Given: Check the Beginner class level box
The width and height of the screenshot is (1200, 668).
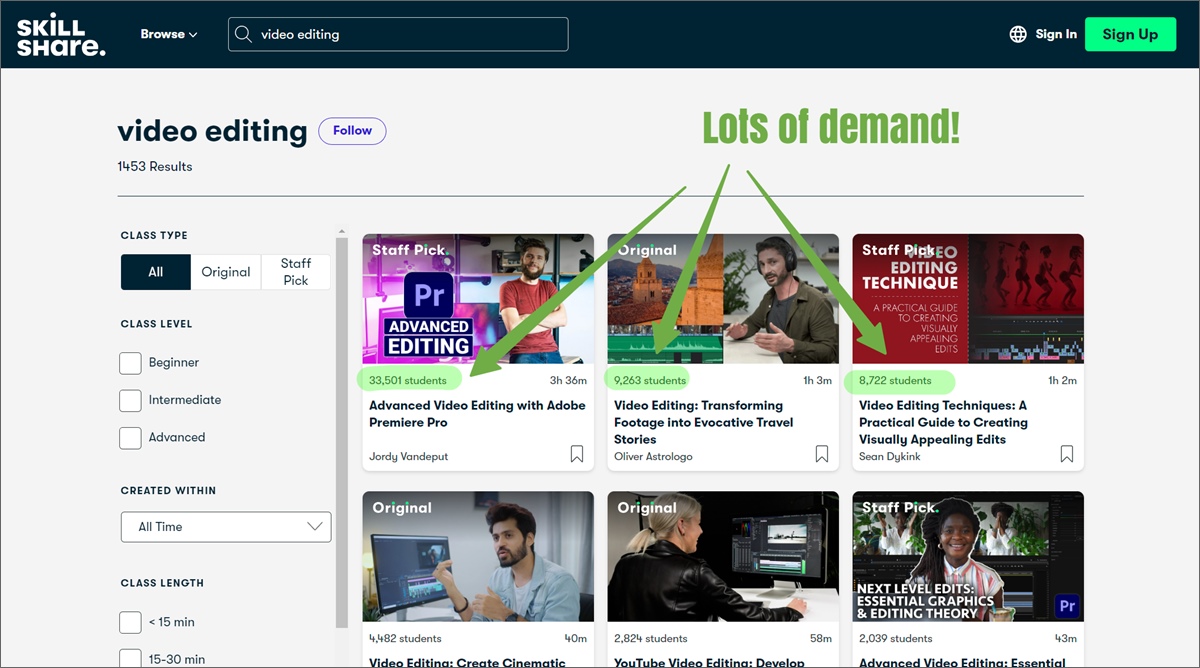Looking at the screenshot, I should pos(130,363).
